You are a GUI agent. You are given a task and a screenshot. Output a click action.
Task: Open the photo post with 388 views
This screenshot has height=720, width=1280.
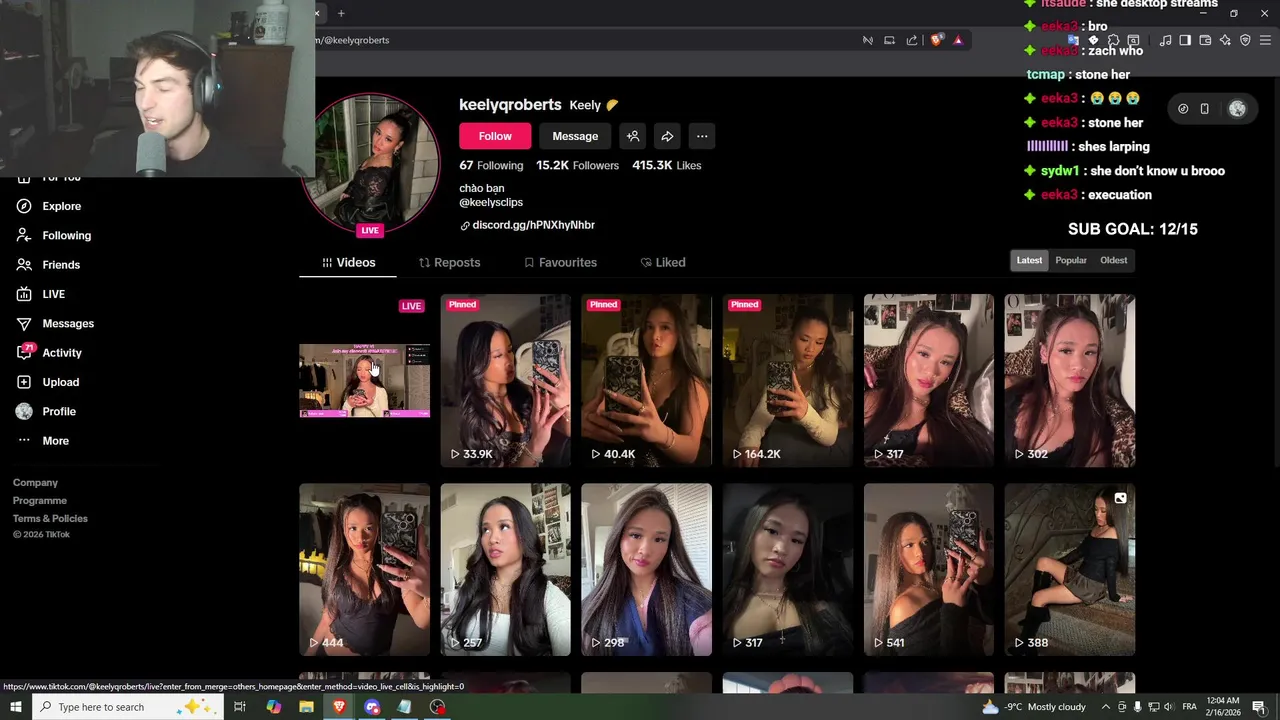tap(1070, 570)
